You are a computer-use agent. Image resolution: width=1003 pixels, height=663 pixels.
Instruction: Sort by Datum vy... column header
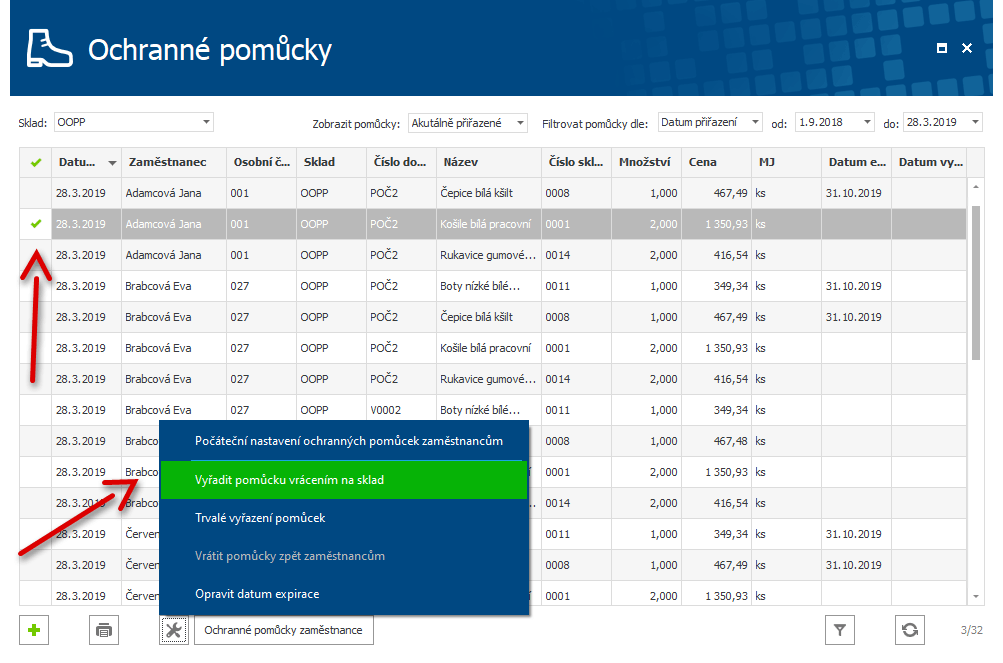pyautogui.click(x=929, y=163)
